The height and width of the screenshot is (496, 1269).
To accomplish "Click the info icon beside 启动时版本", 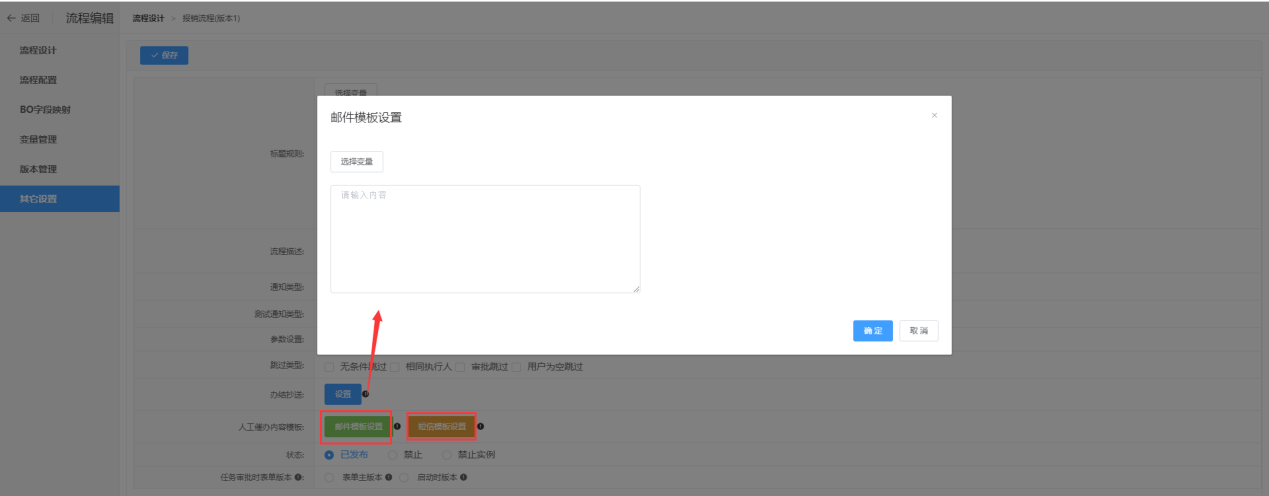I will click(x=464, y=477).
